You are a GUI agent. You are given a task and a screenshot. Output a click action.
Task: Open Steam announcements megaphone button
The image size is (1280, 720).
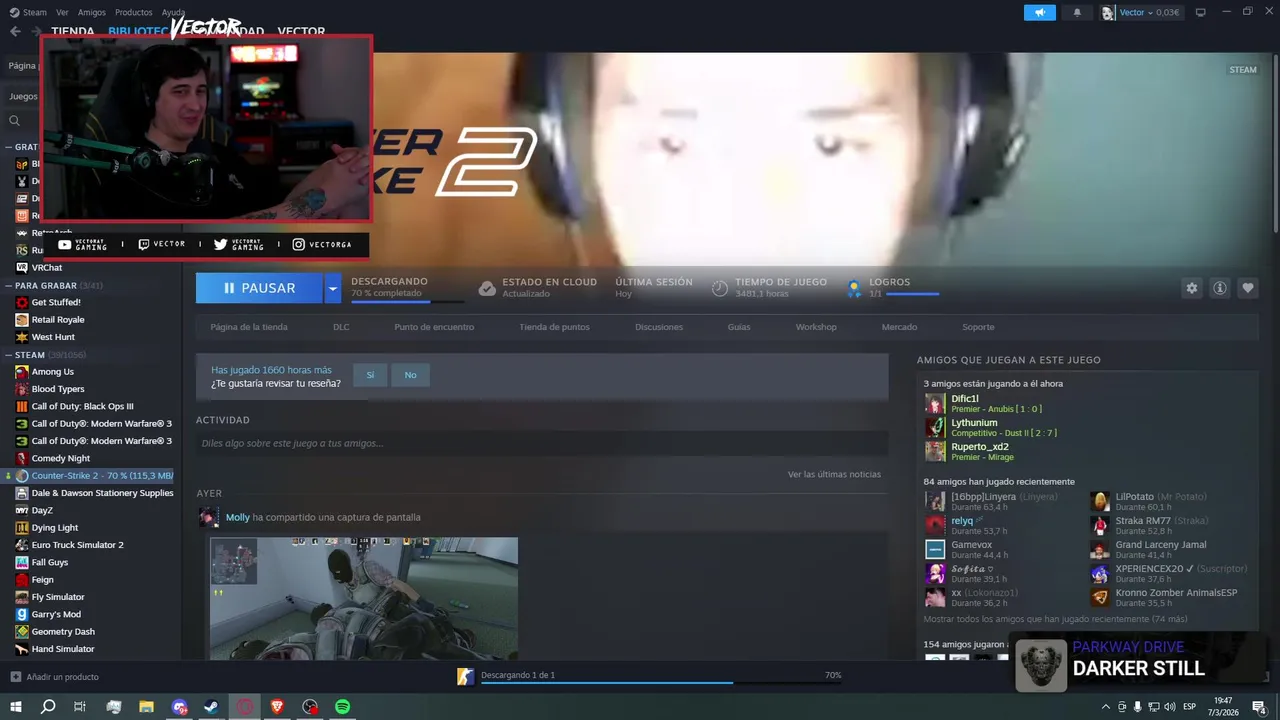(1039, 12)
